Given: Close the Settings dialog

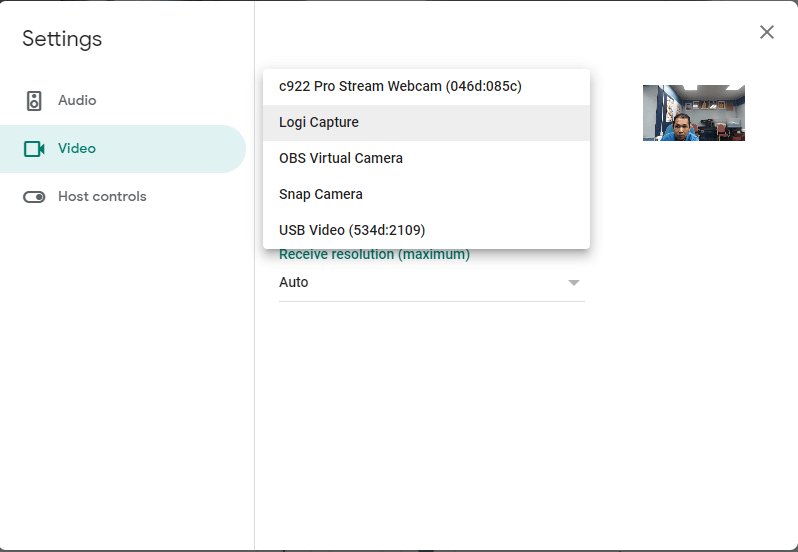Looking at the screenshot, I should pyautogui.click(x=766, y=32).
